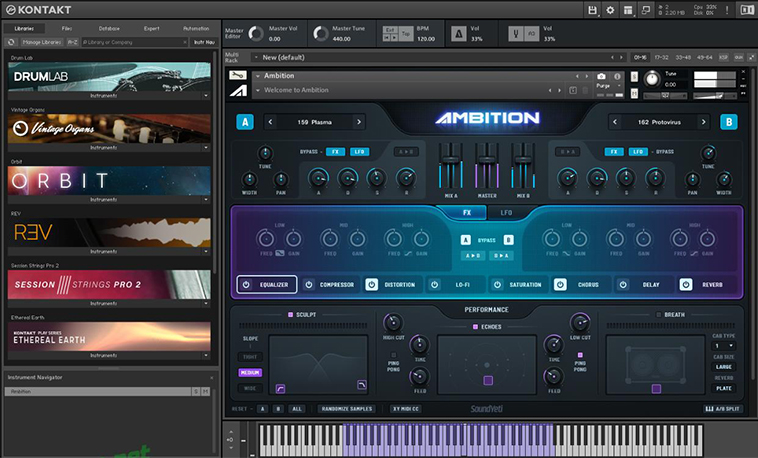
Task: Switch to the Files tab
Action: 67,29
